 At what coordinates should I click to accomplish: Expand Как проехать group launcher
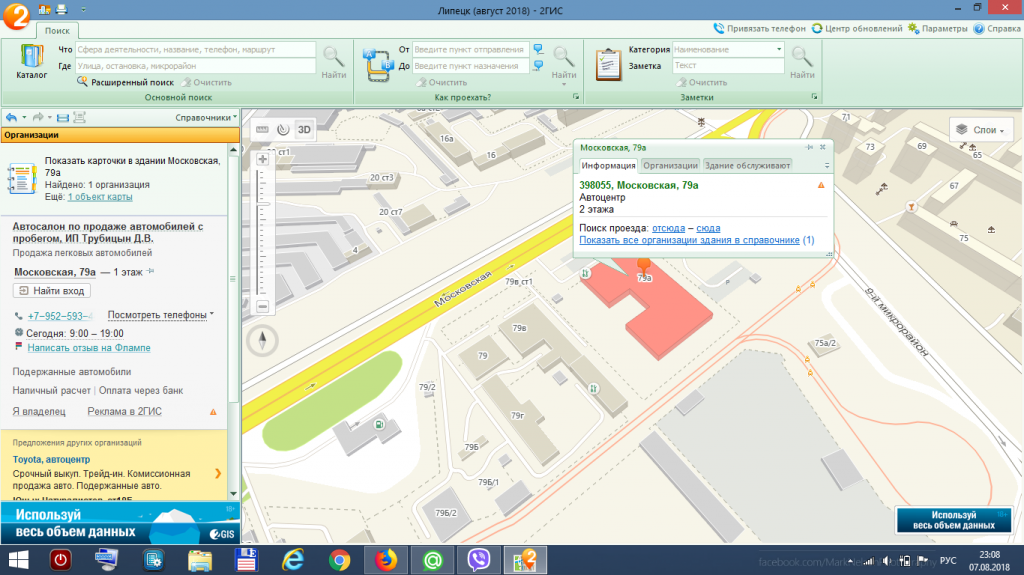pyautogui.click(x=576, y=97)
